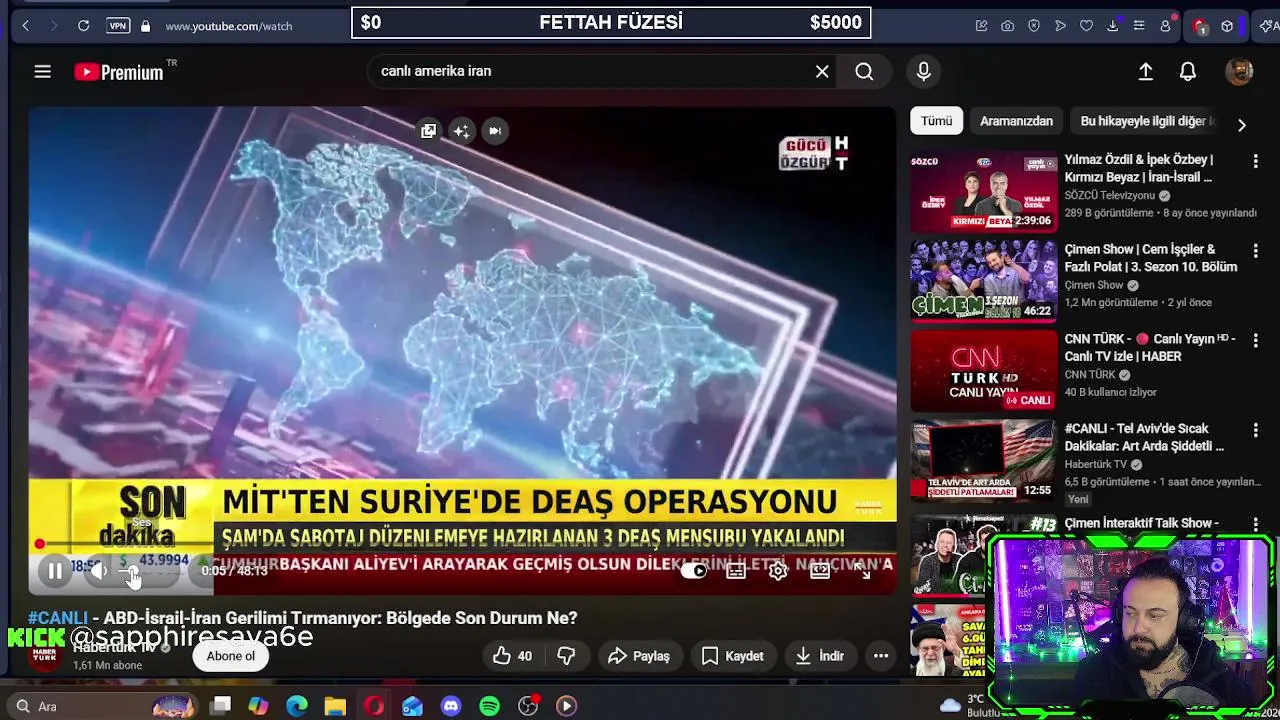Go back with the browser back arrow
The width and height of the screenshot is (1280, 720).
click(26, 26)
